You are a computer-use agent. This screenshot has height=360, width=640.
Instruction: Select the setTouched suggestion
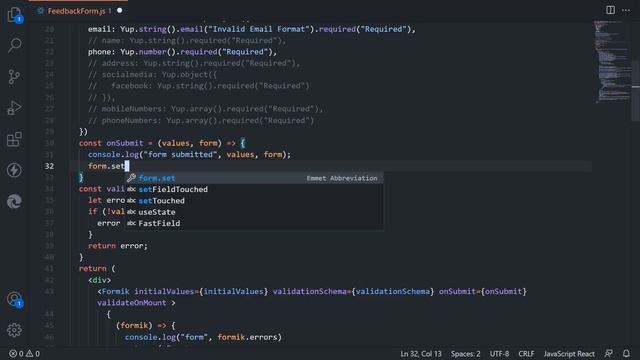(x=254, y=201)
